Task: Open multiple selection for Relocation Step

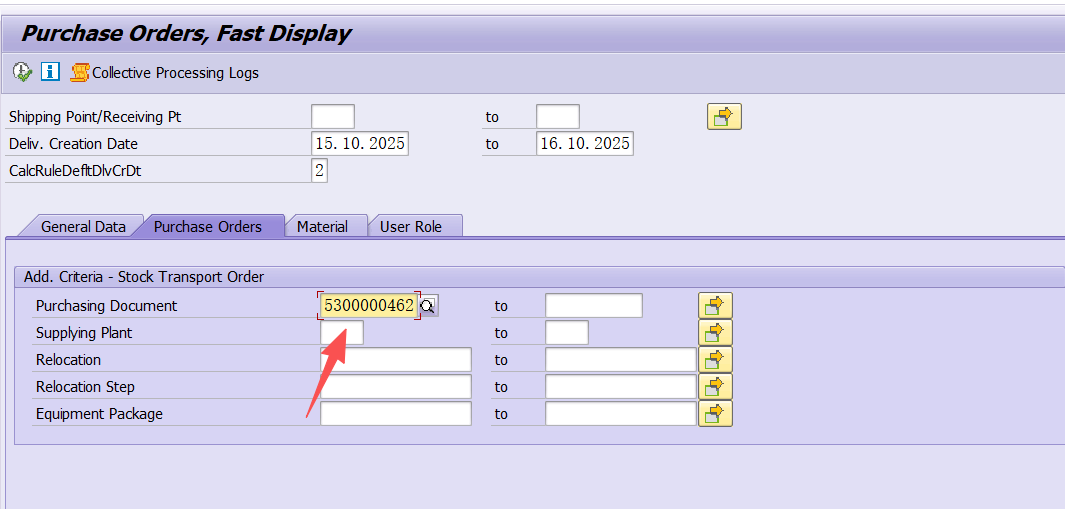Action: pos(715,387)
